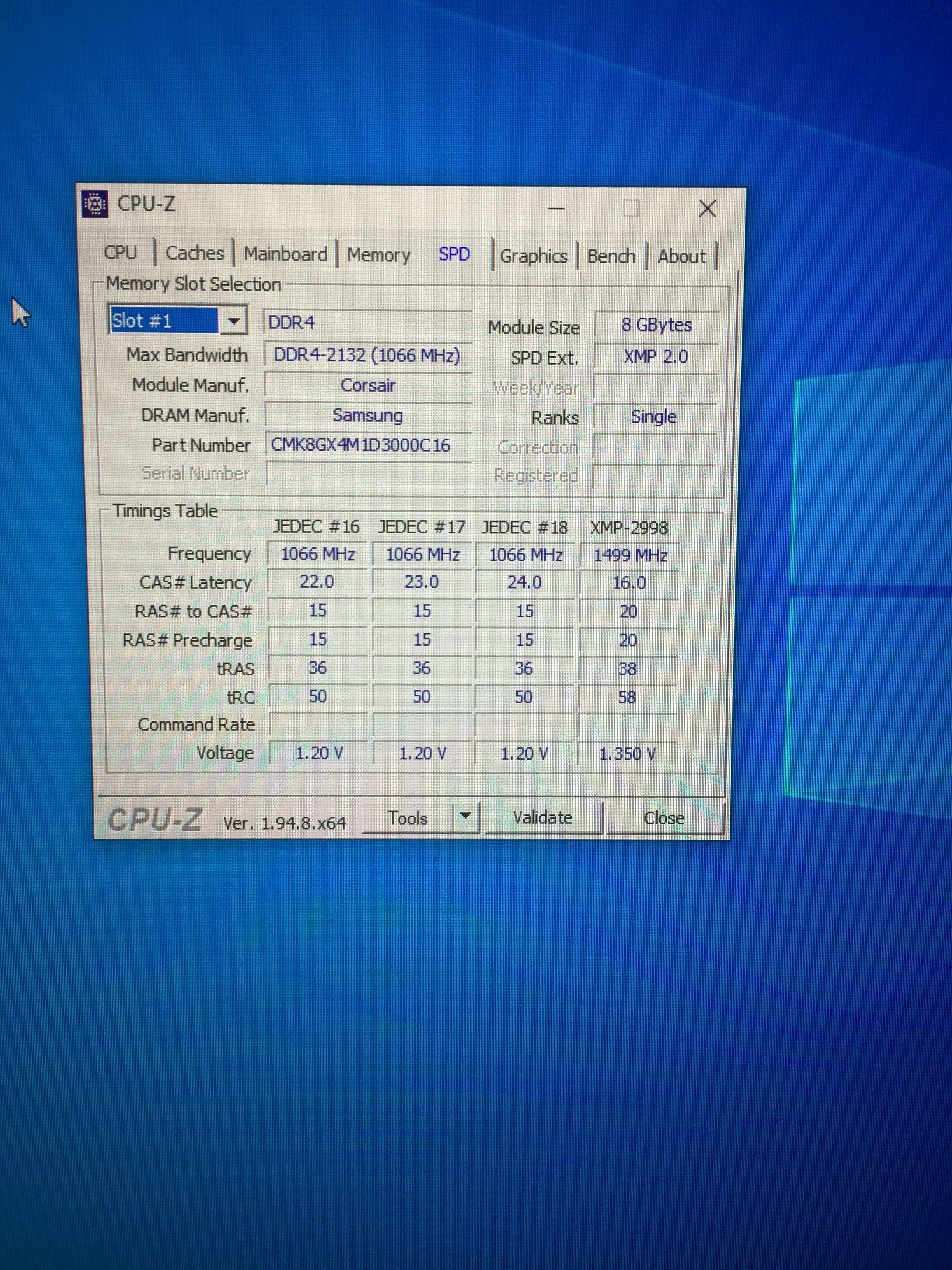Viewport: 952px width, 1270px height.
Task: Expand the Tools button dropdown arrow
Action: click(x=465, y=816)
